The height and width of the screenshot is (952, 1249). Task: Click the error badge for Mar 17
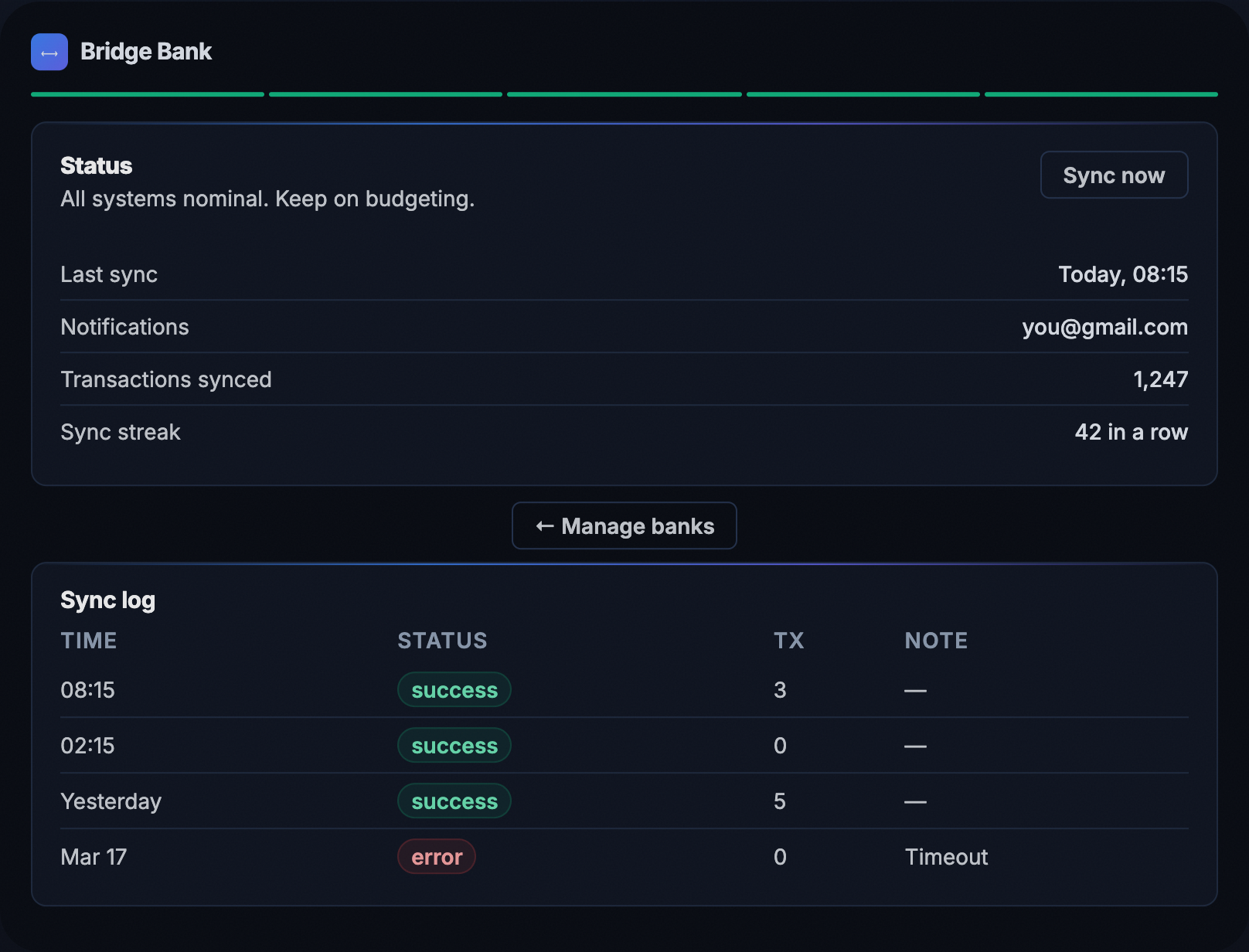point(437,856)
